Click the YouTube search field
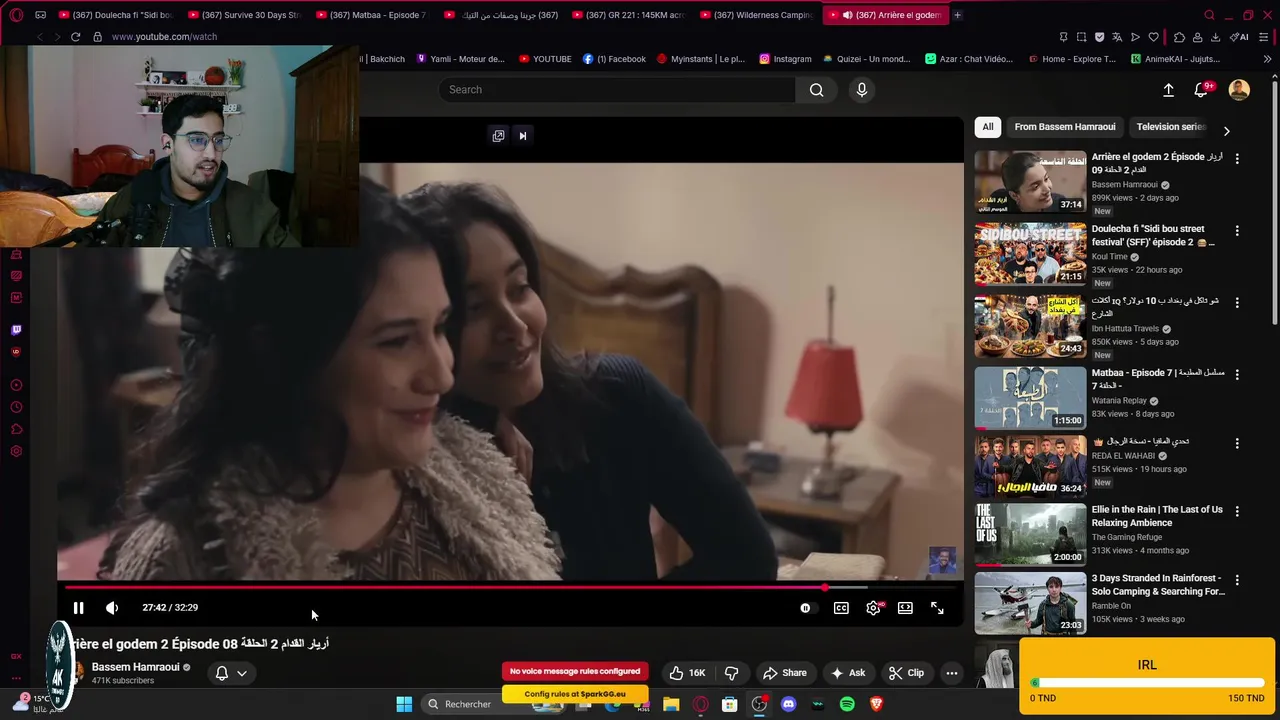This screenshot has height=720, width=1280. tap(617, 90)
